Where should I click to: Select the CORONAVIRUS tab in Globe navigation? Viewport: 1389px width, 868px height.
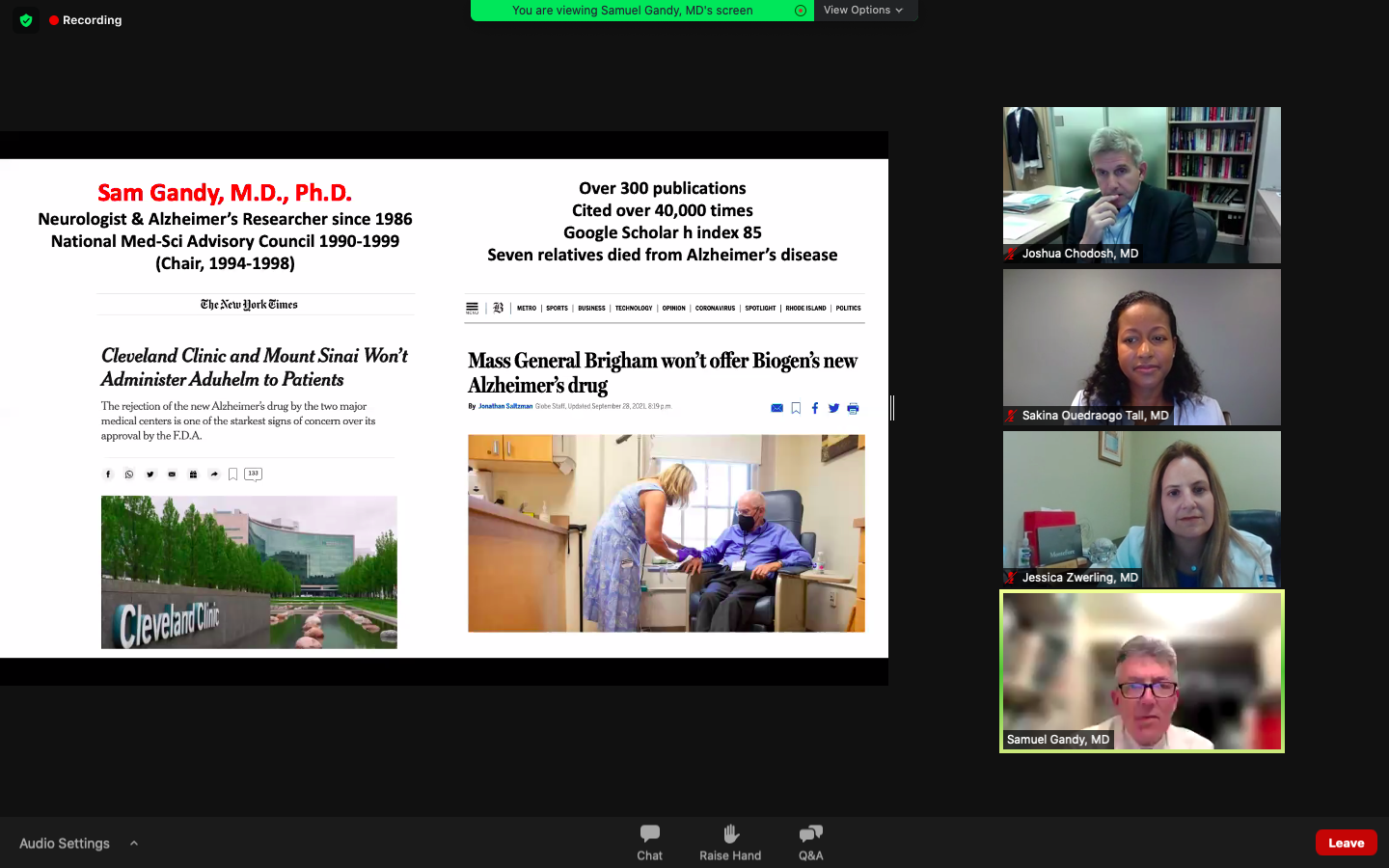[715, 309]
